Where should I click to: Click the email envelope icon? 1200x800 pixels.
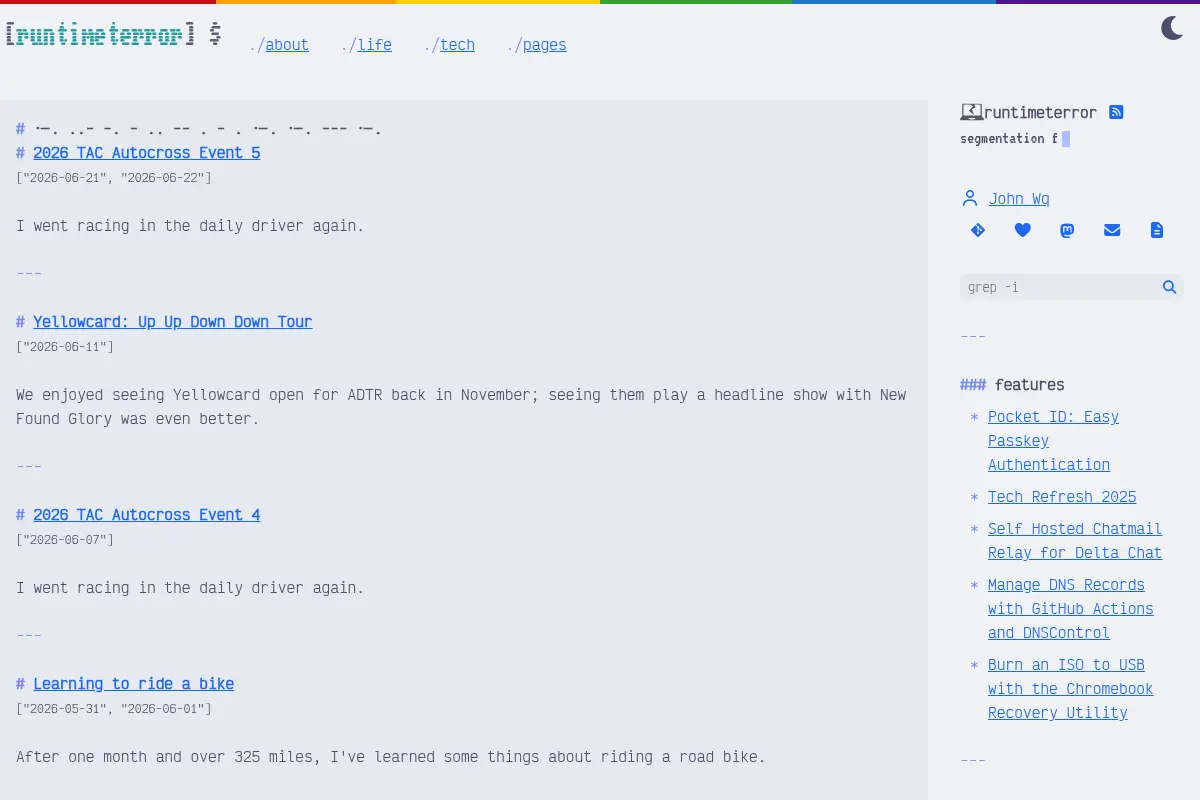click(1112, 230)
